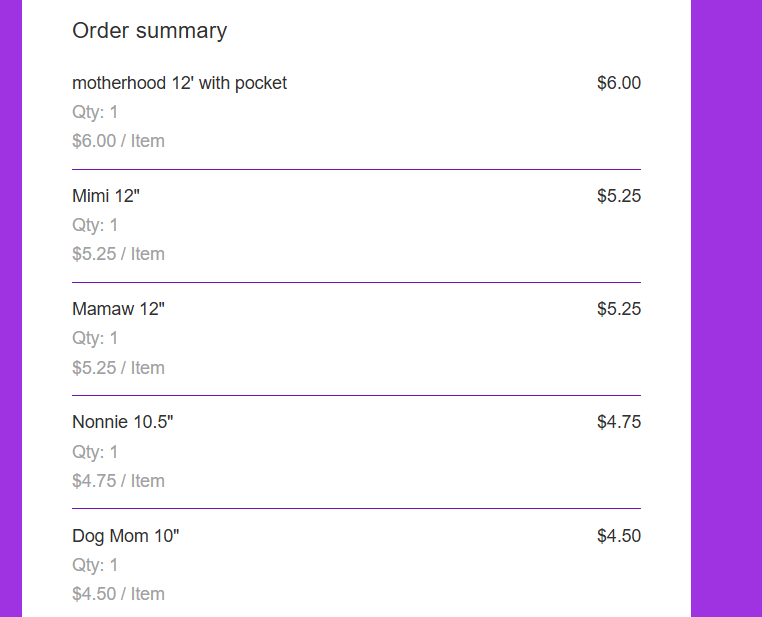This screenshot has width=762, height=617.
Task: Click the $5.25 price beside Mimi 12"
Action: click(x=619, y=196)
